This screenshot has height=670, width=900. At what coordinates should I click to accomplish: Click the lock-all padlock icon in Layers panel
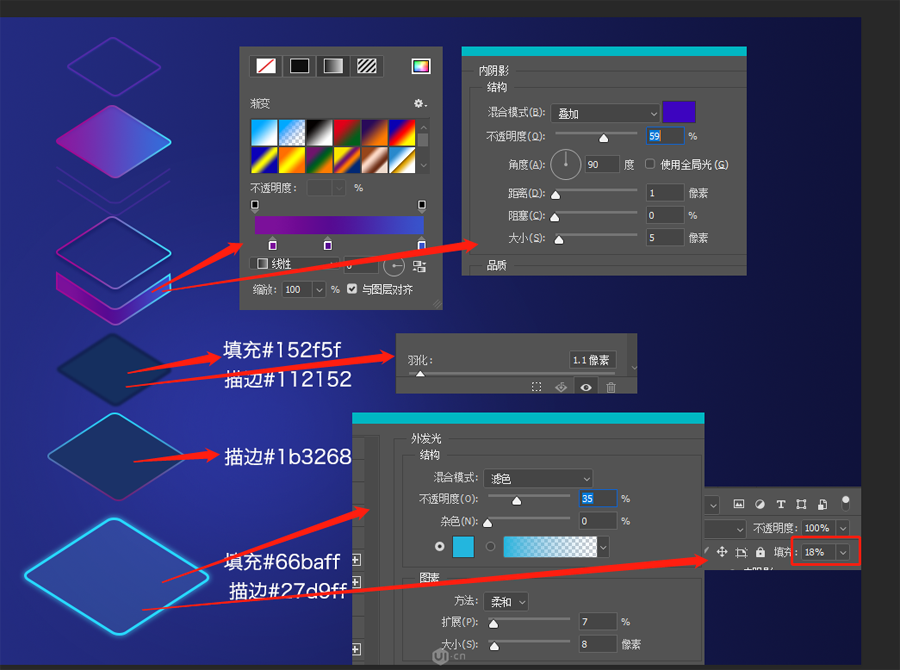tap(760, 551)
